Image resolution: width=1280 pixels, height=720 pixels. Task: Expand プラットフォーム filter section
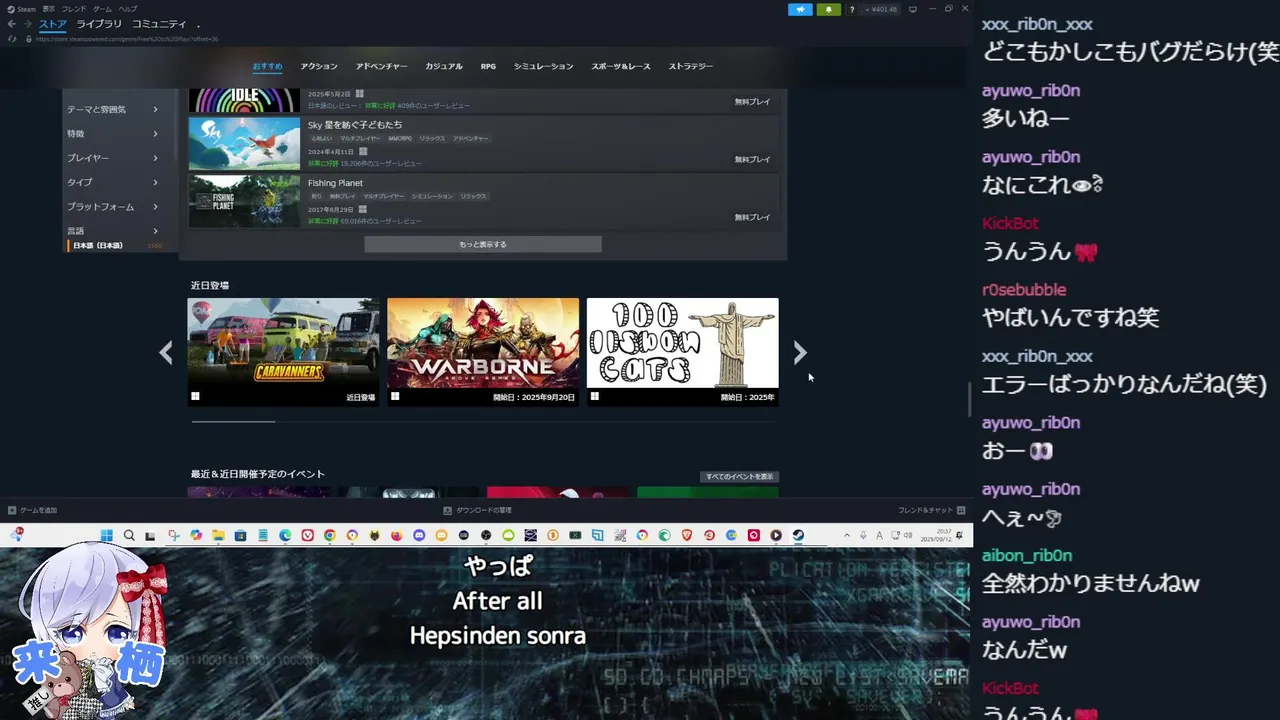[x=113, y=206]
